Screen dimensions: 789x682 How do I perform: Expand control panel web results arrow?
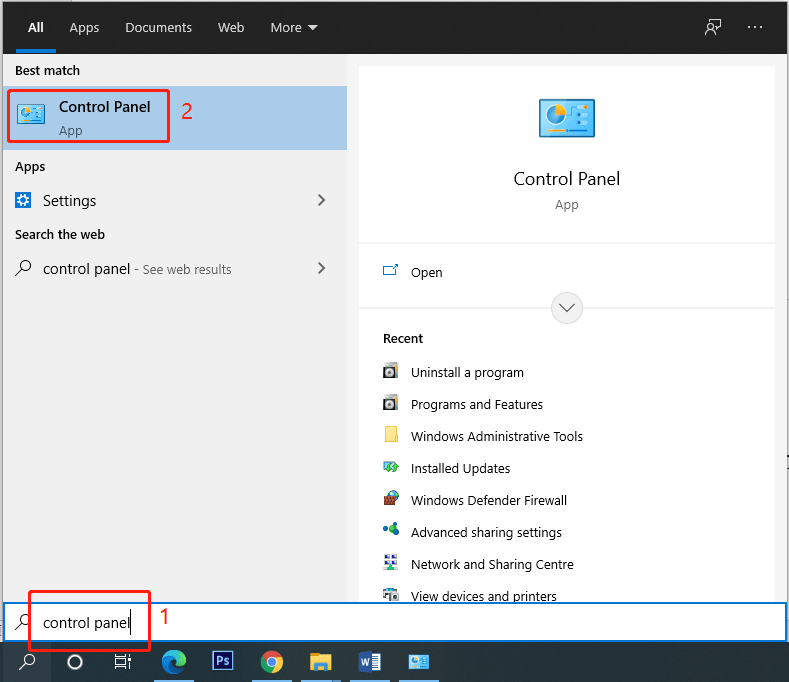pos(321,268)
